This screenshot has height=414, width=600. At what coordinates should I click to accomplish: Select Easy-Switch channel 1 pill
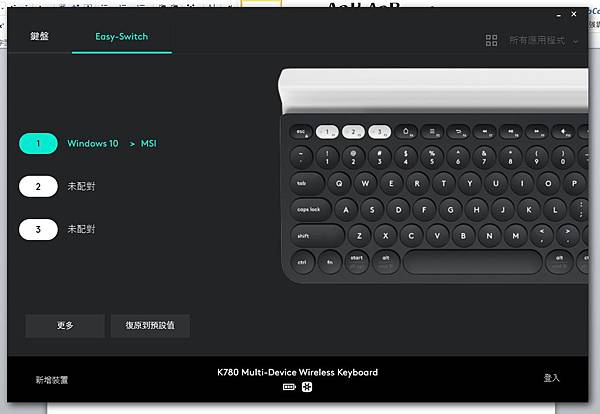(38, 143)
